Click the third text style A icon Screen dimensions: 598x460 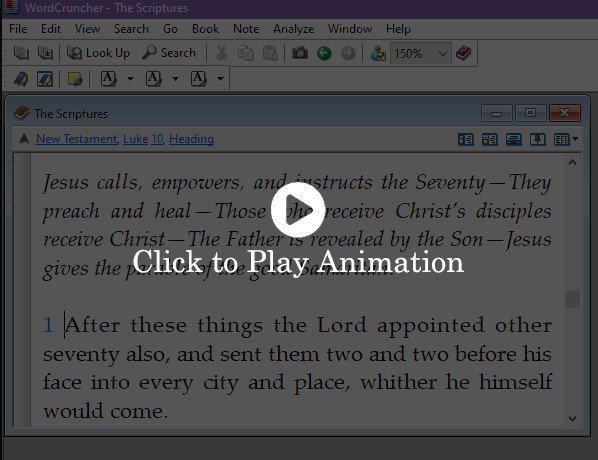pos(199,79)
